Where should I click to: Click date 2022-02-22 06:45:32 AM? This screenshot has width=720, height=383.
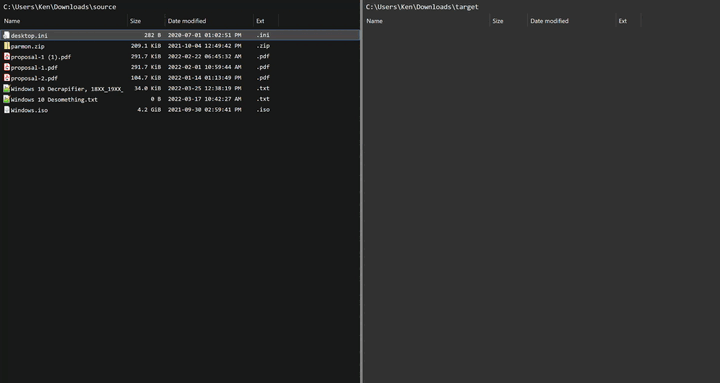(204, 56)
